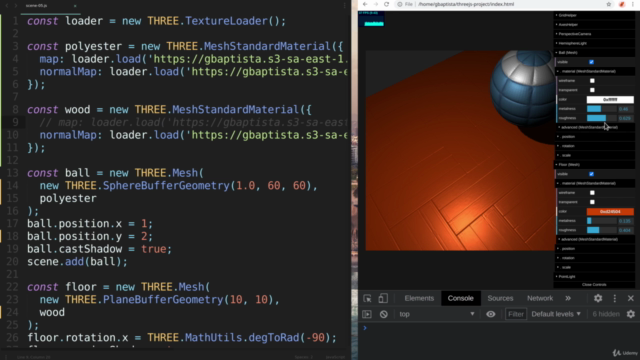Click the Close Controls button
Screen dimensions: 640x360
[594, 285]
